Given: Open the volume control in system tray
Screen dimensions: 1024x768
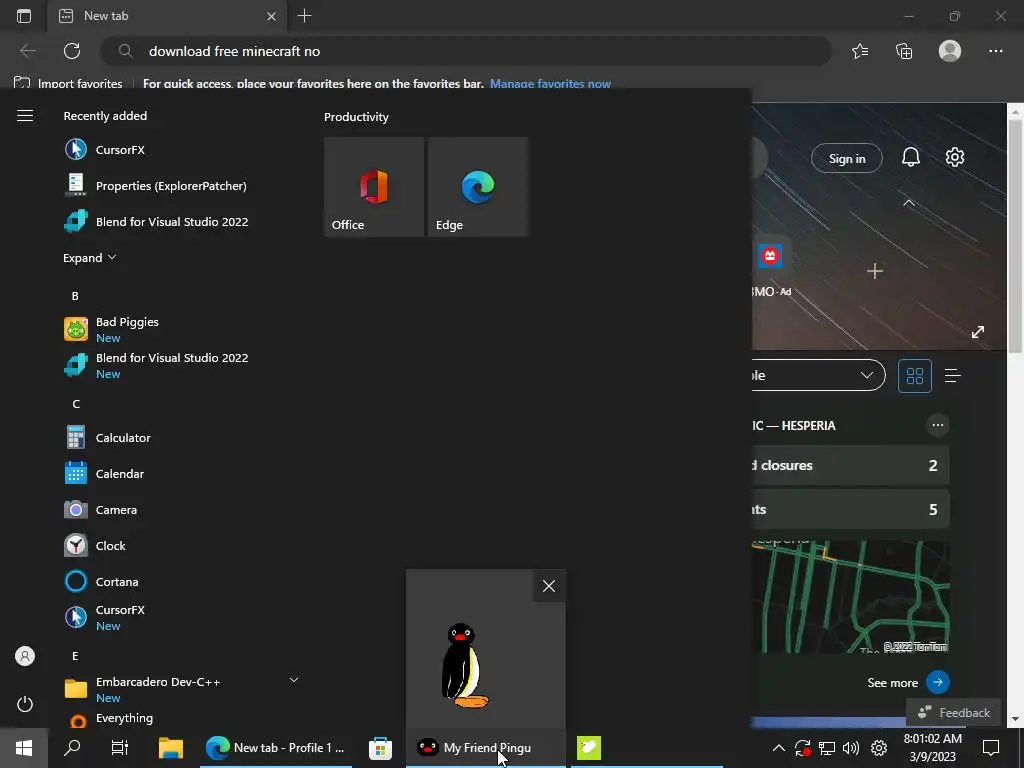Looking at the screenshot, I should pos(851,748).
